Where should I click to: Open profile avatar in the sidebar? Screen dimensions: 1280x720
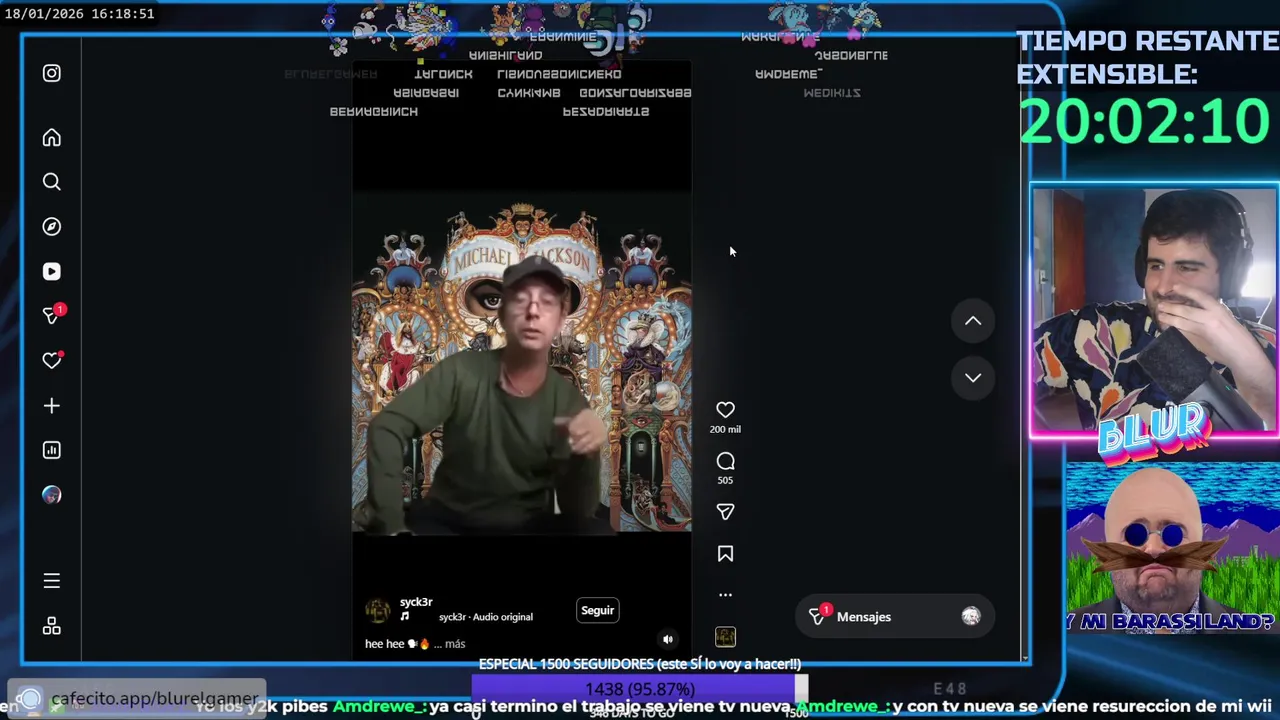(52, 495)
